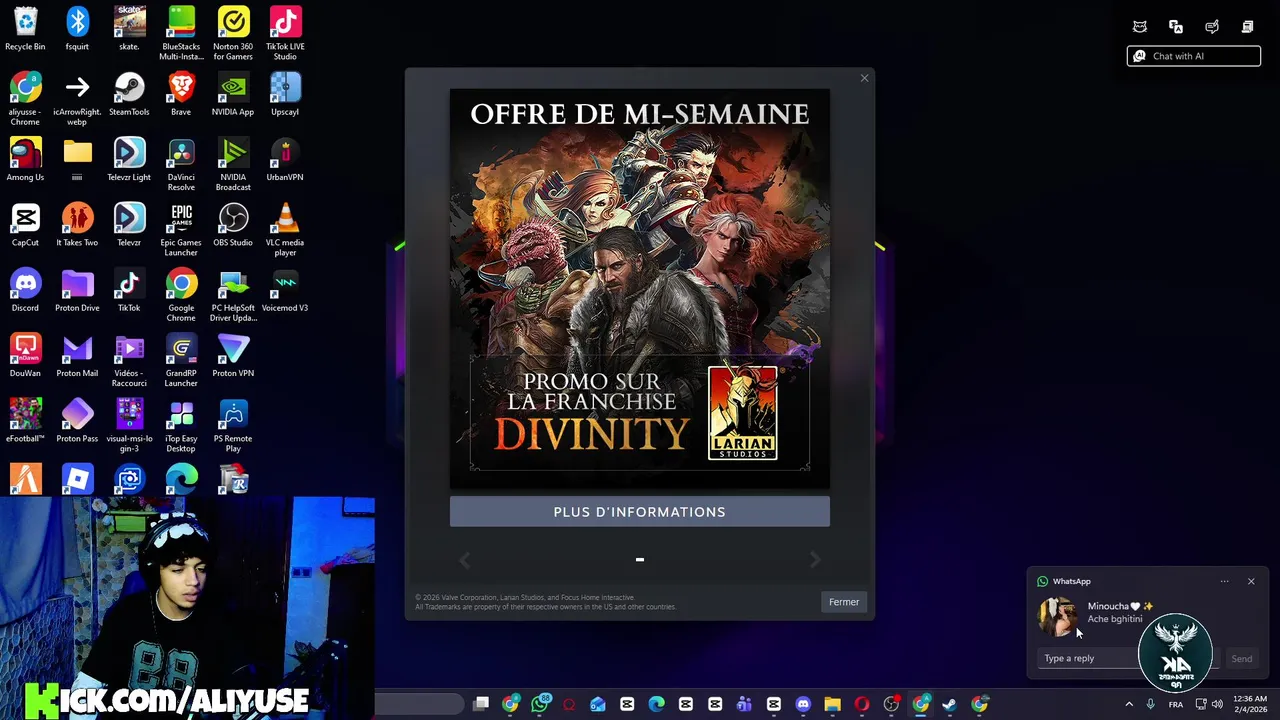Launch PS Remote Play icon
Screen dimensions: 1280x720
click(x=233, y=425)
